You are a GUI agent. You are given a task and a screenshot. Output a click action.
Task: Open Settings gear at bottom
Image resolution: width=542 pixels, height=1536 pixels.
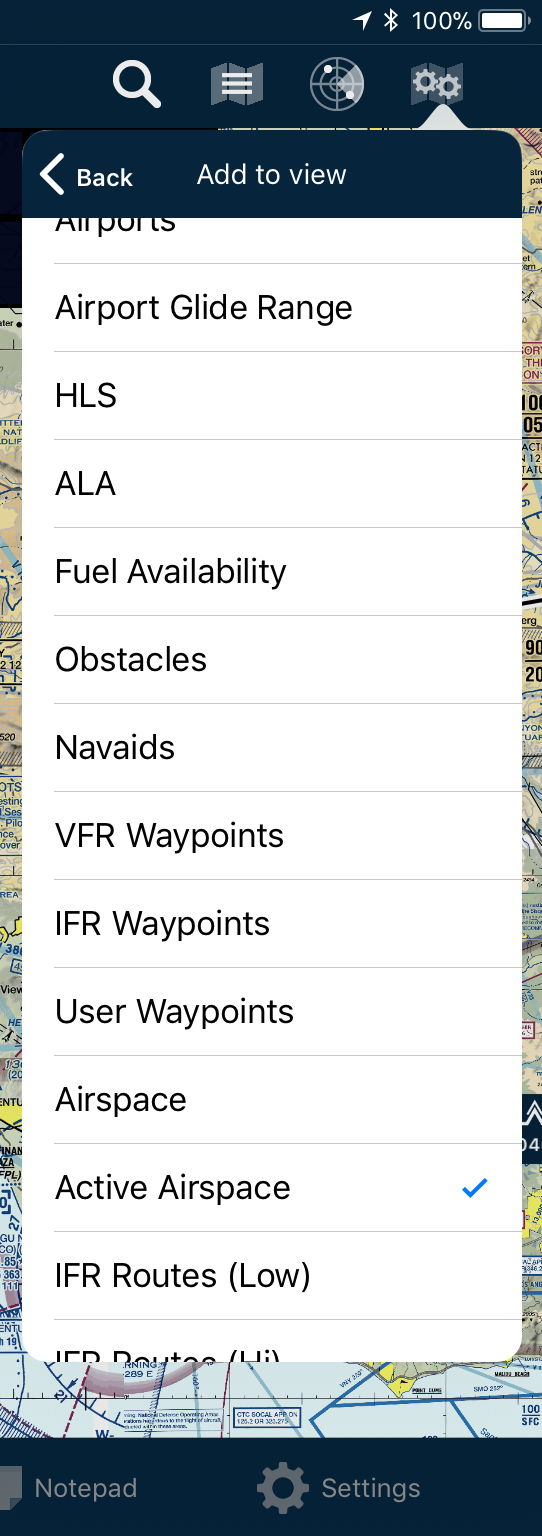pos(283,1488)
